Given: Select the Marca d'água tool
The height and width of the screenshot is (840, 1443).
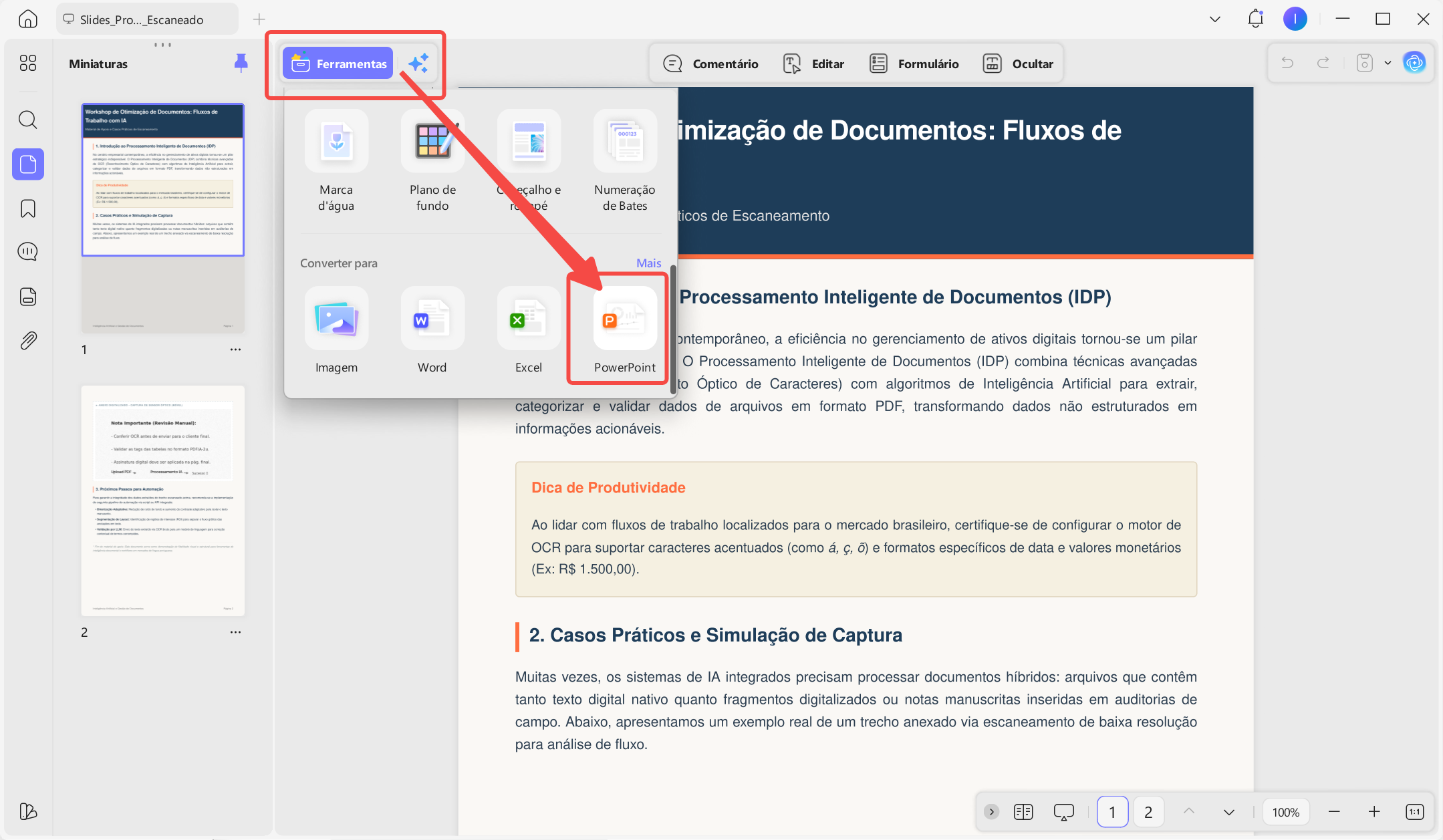Looking at the screenshot, I should [336, 161].
